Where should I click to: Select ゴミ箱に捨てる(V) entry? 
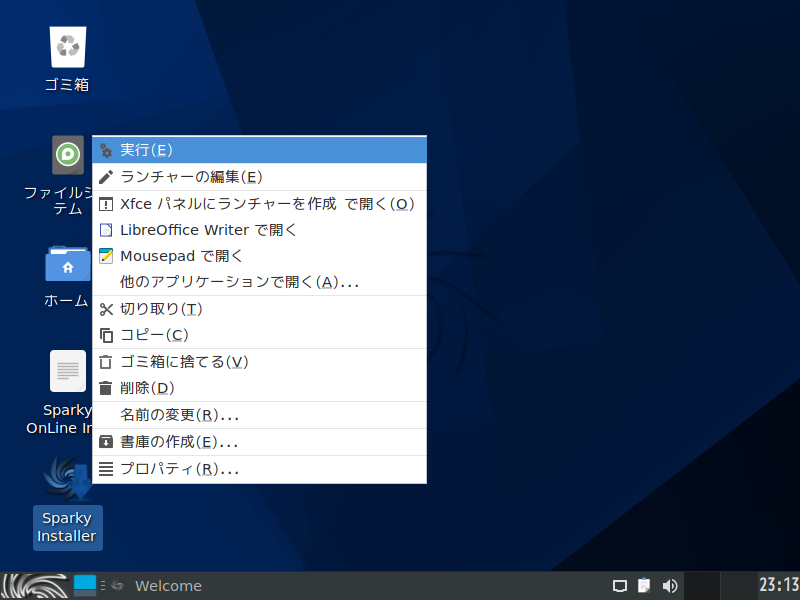point(259,362)
